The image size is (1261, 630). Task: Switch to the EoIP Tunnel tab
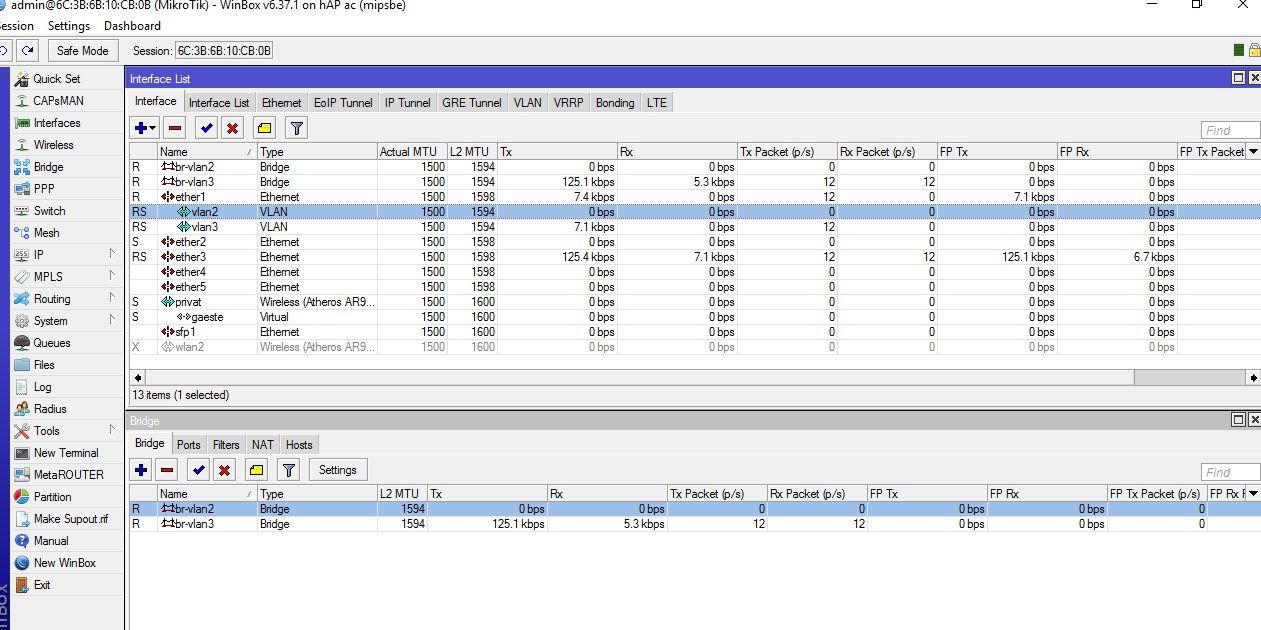point(343,103)
